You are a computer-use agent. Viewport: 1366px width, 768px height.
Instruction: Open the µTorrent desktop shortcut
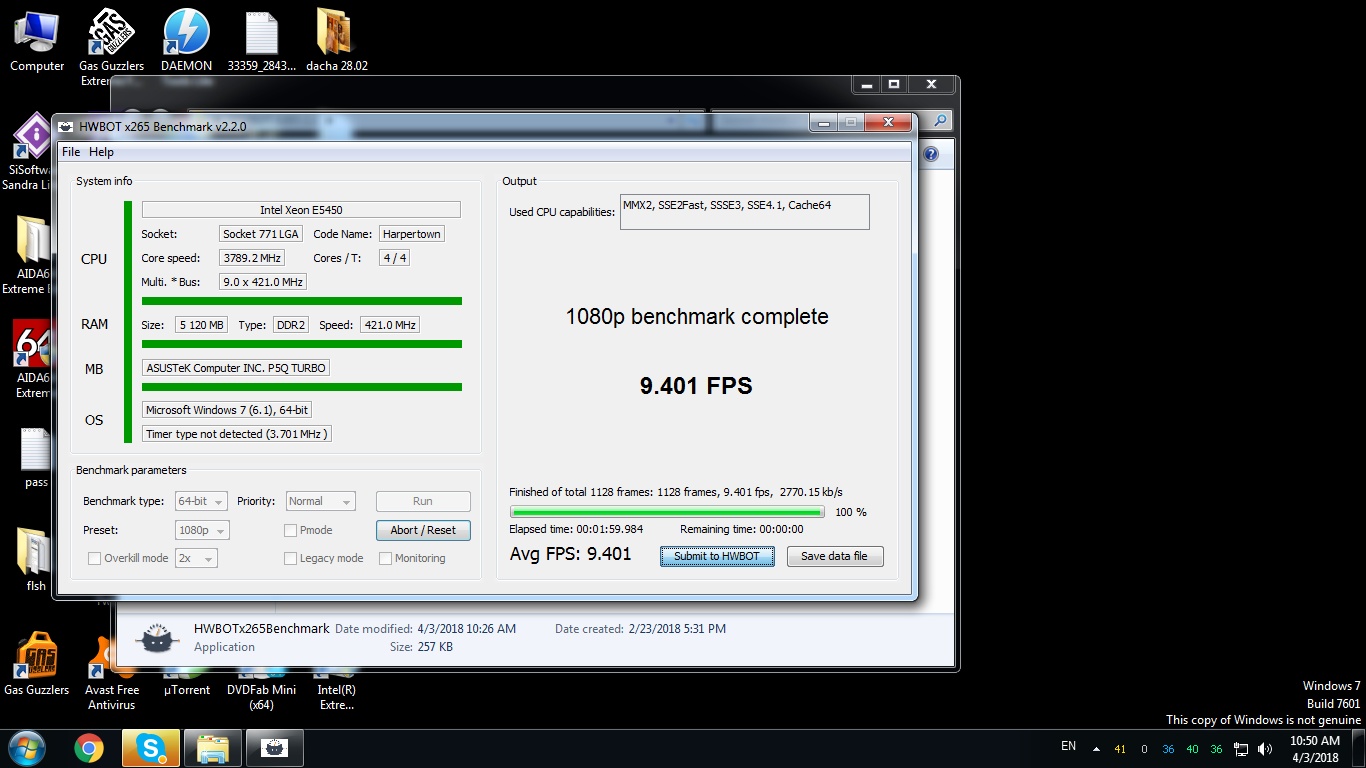point(186,680)
